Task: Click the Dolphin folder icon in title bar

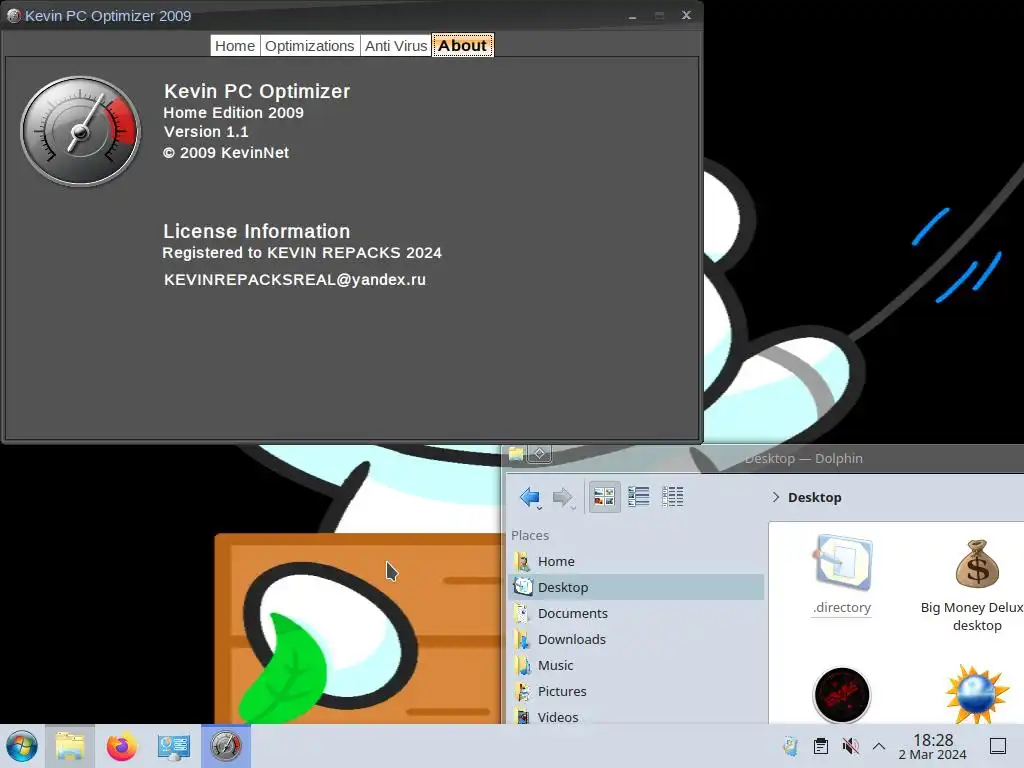Action: coord(516,454)
